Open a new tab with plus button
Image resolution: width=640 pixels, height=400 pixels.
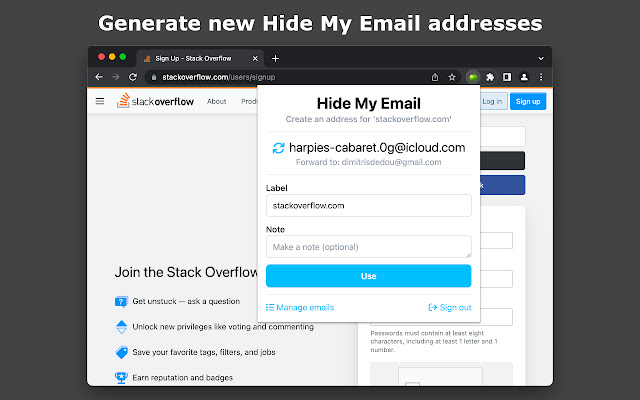(x=276, y=58)
